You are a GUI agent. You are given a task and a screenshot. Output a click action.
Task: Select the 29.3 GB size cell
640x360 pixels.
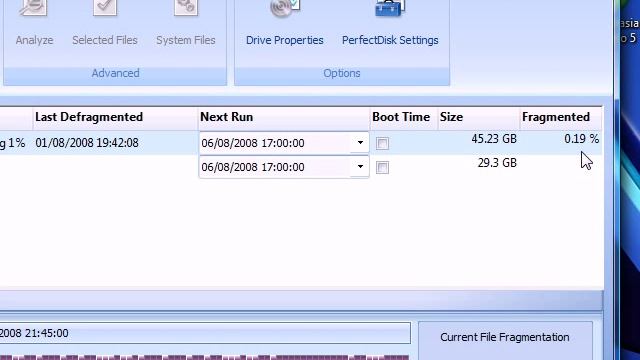pos(497,163)
